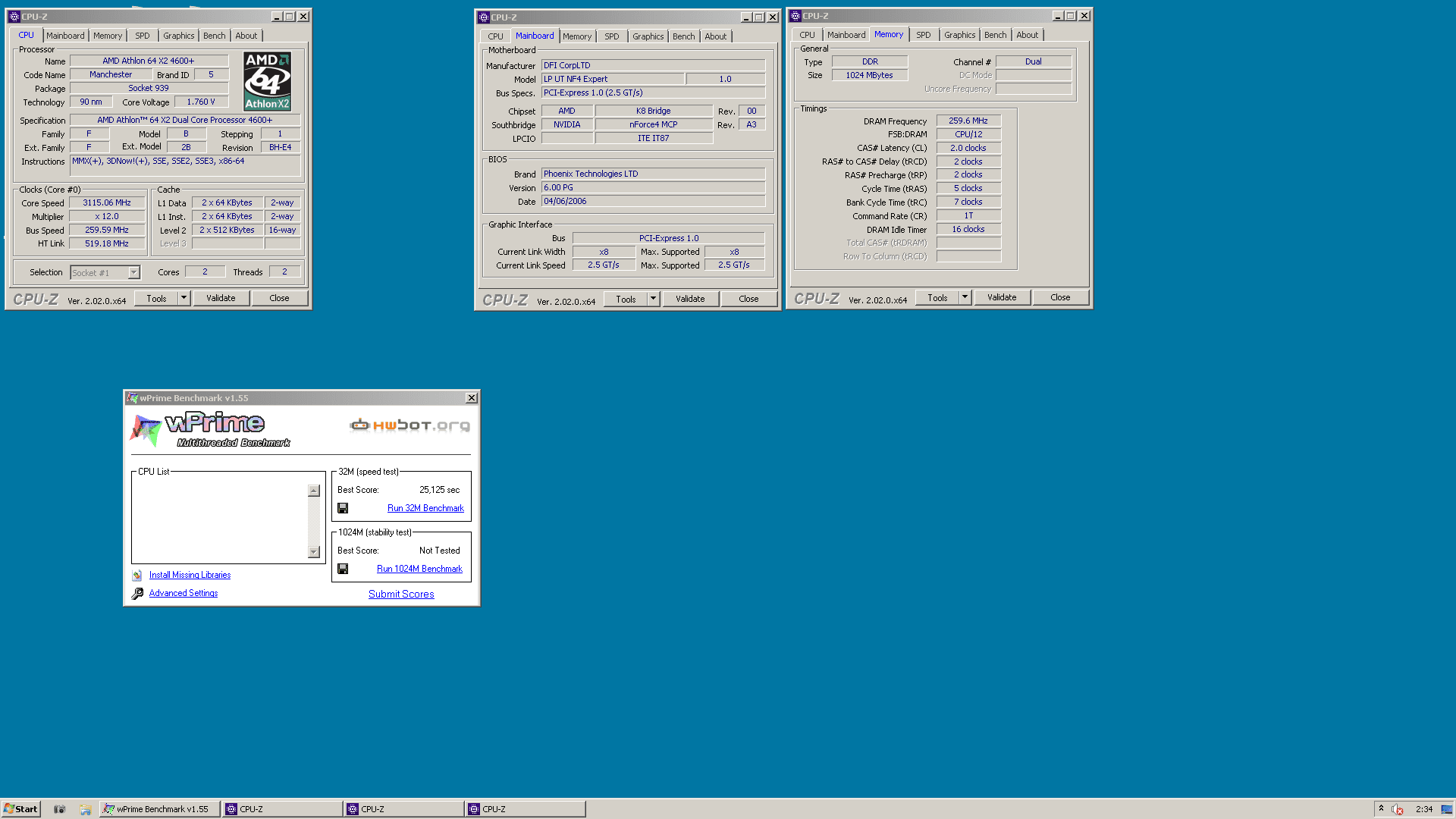Click Model field LP UT NF4 Expert

pos(613,79)
